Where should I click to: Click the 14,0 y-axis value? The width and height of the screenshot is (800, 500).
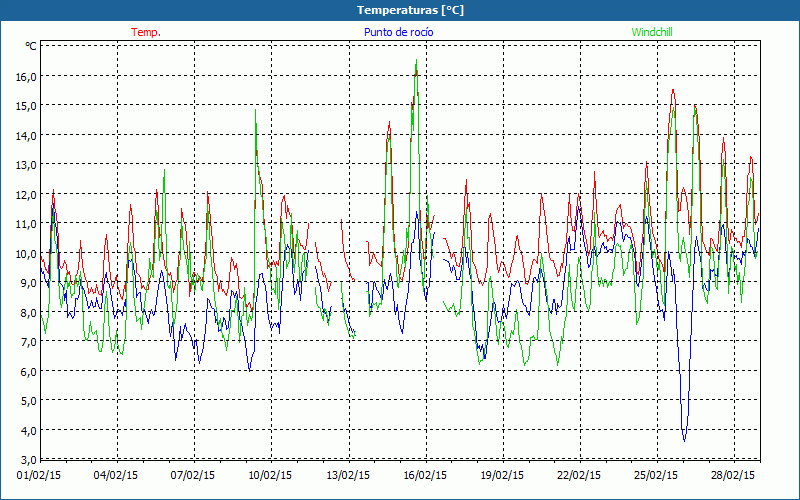[26, 135]
